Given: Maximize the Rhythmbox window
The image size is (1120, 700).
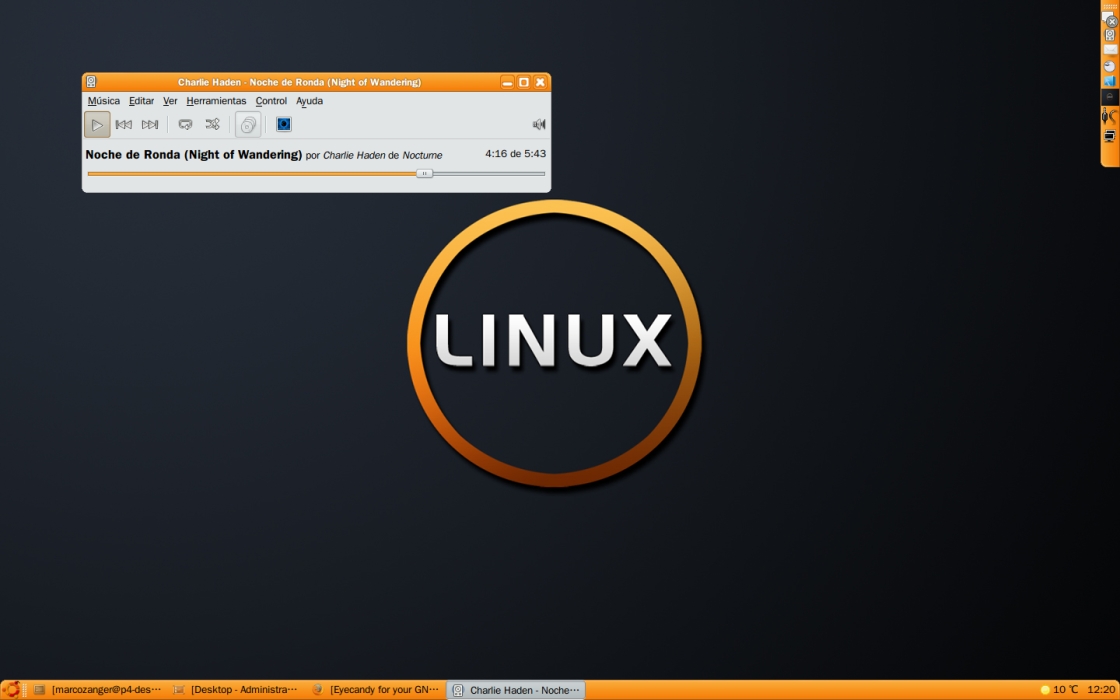Looking at the screenshot, I should coord(524,82).
